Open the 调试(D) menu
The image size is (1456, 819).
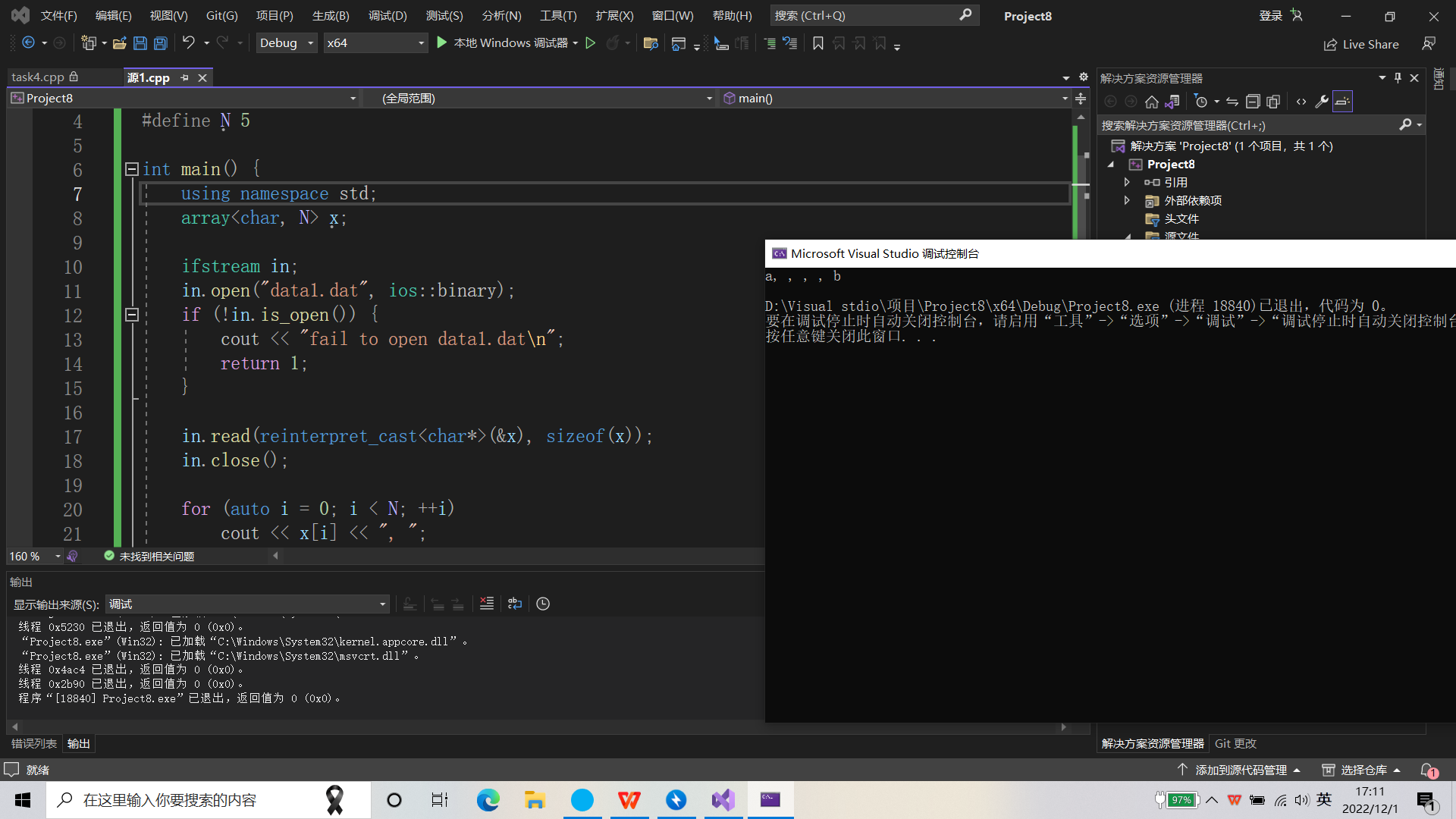387,15
